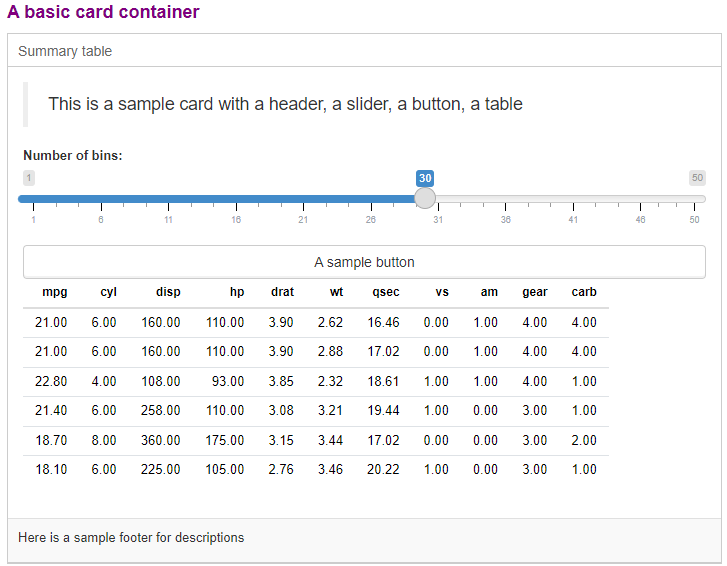Click the 'A basic card container' heading
This screenshot has height=566, width=727.
[103, 12]
